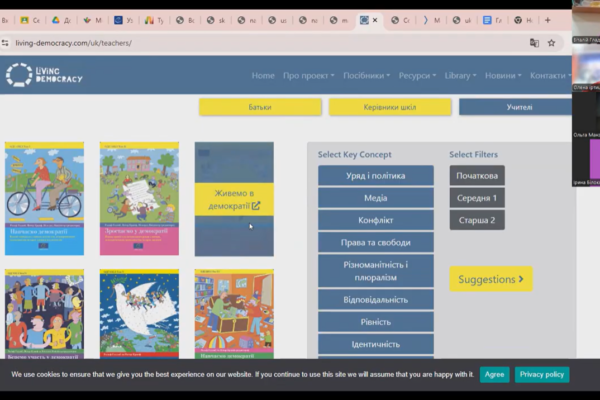Go to Home in navigation bar
600x400 pixels.
tap(263, 76)
